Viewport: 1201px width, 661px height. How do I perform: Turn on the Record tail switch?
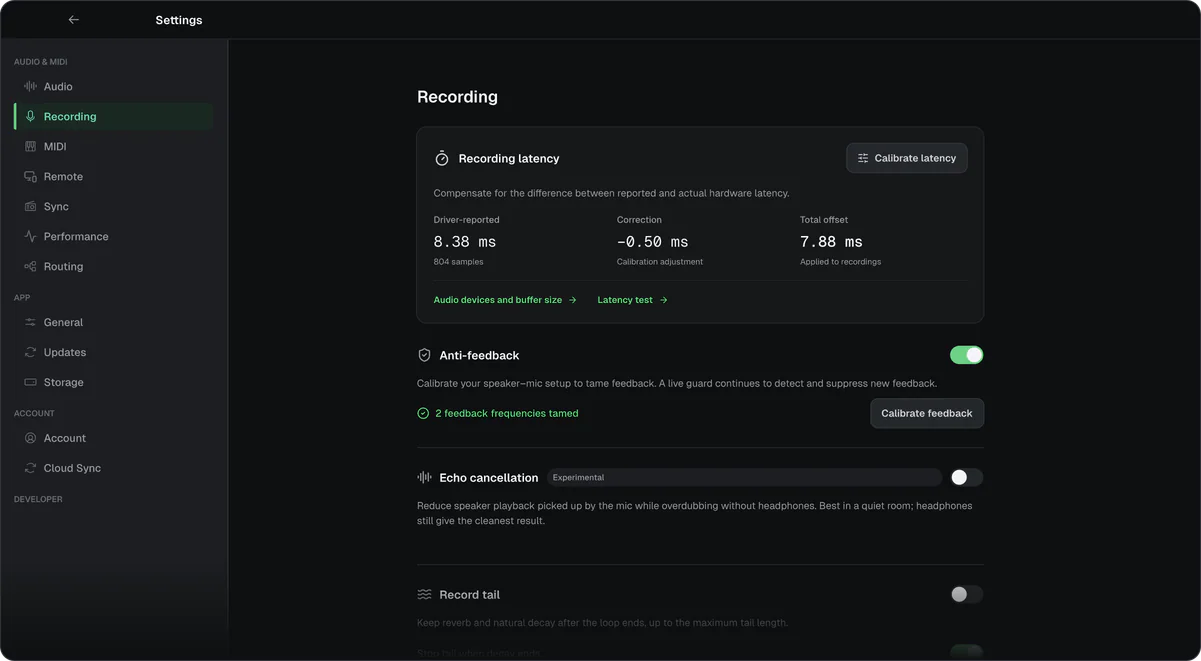[x=966, y=595]
